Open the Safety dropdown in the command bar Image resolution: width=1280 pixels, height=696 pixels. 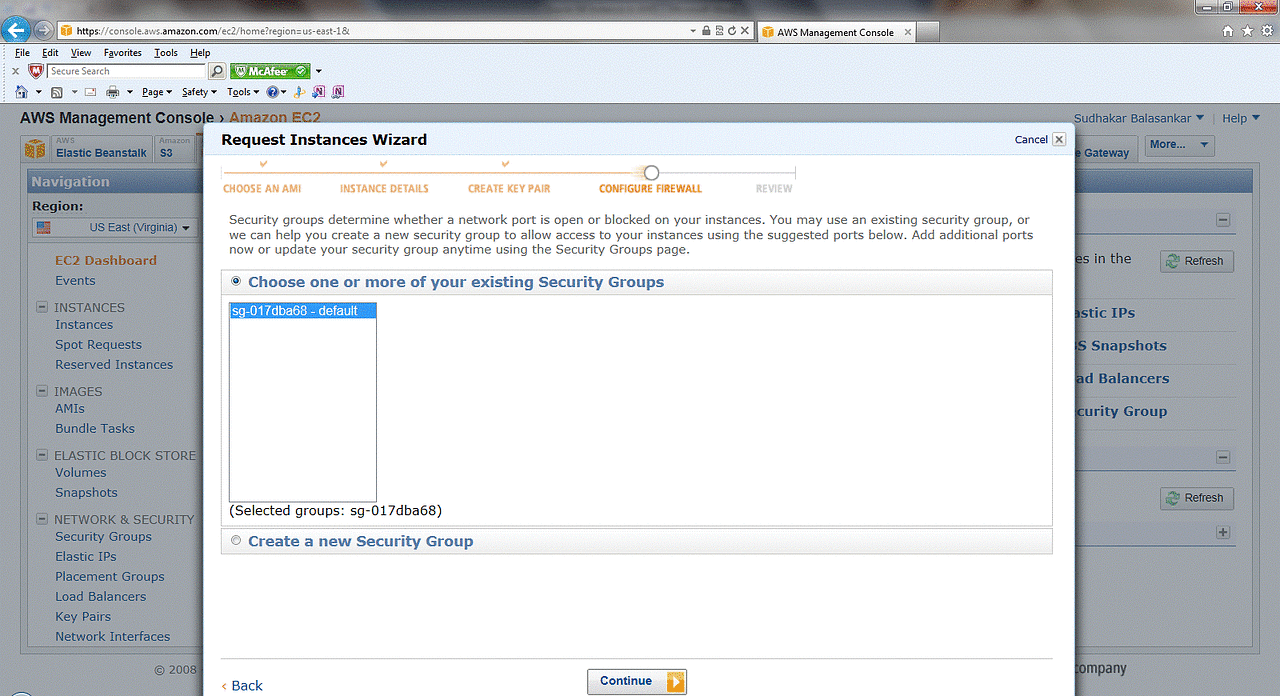(199, 92)
